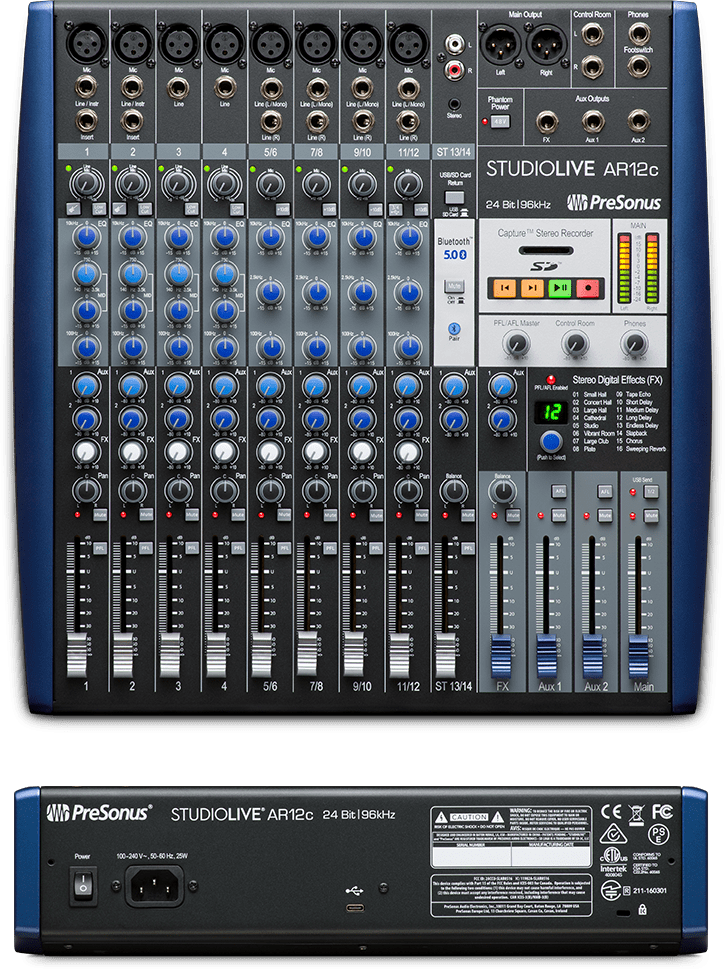Click the Phones output jack

tap(639, 33)
